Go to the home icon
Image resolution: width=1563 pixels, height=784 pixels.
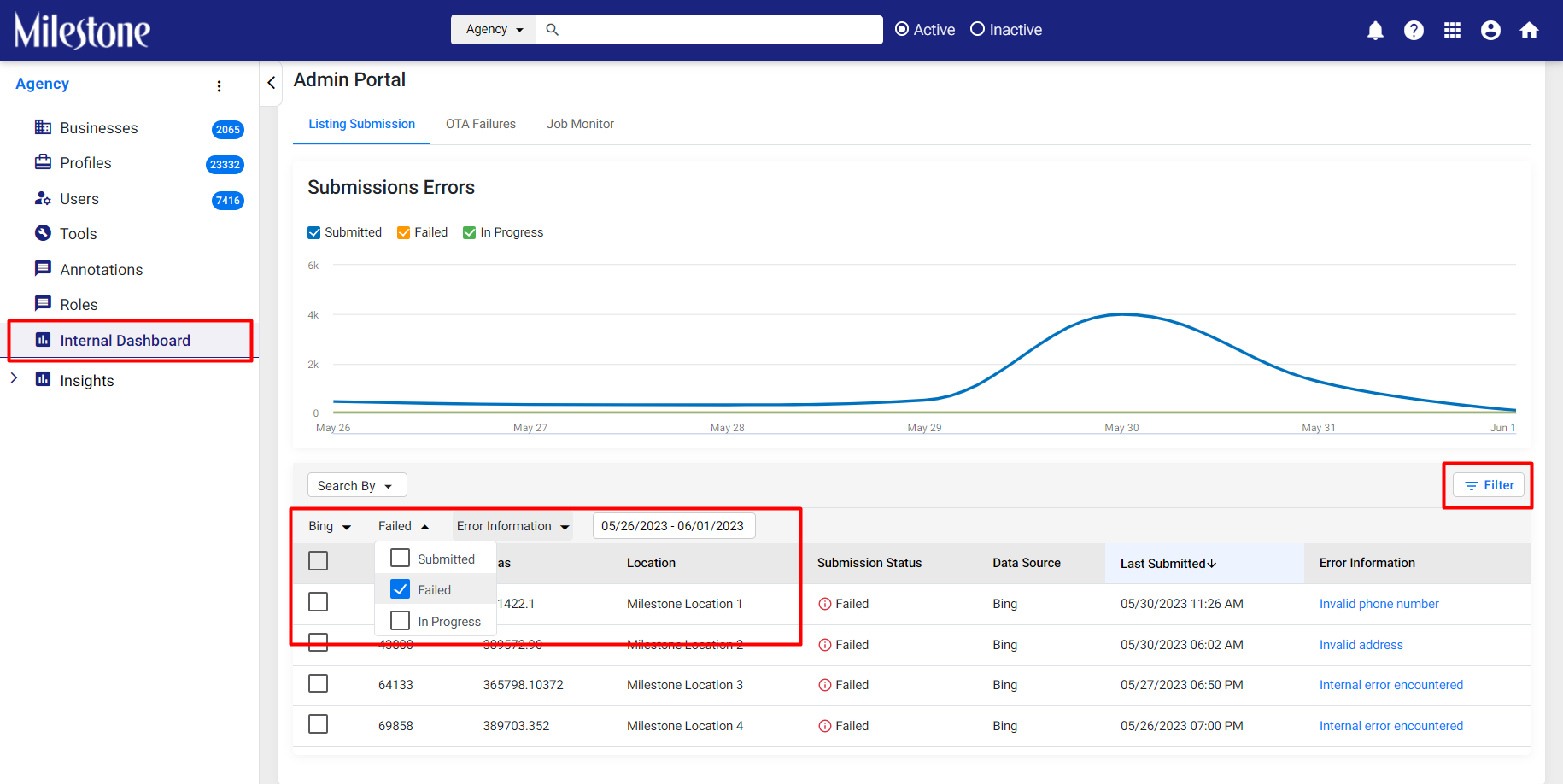1529,31
